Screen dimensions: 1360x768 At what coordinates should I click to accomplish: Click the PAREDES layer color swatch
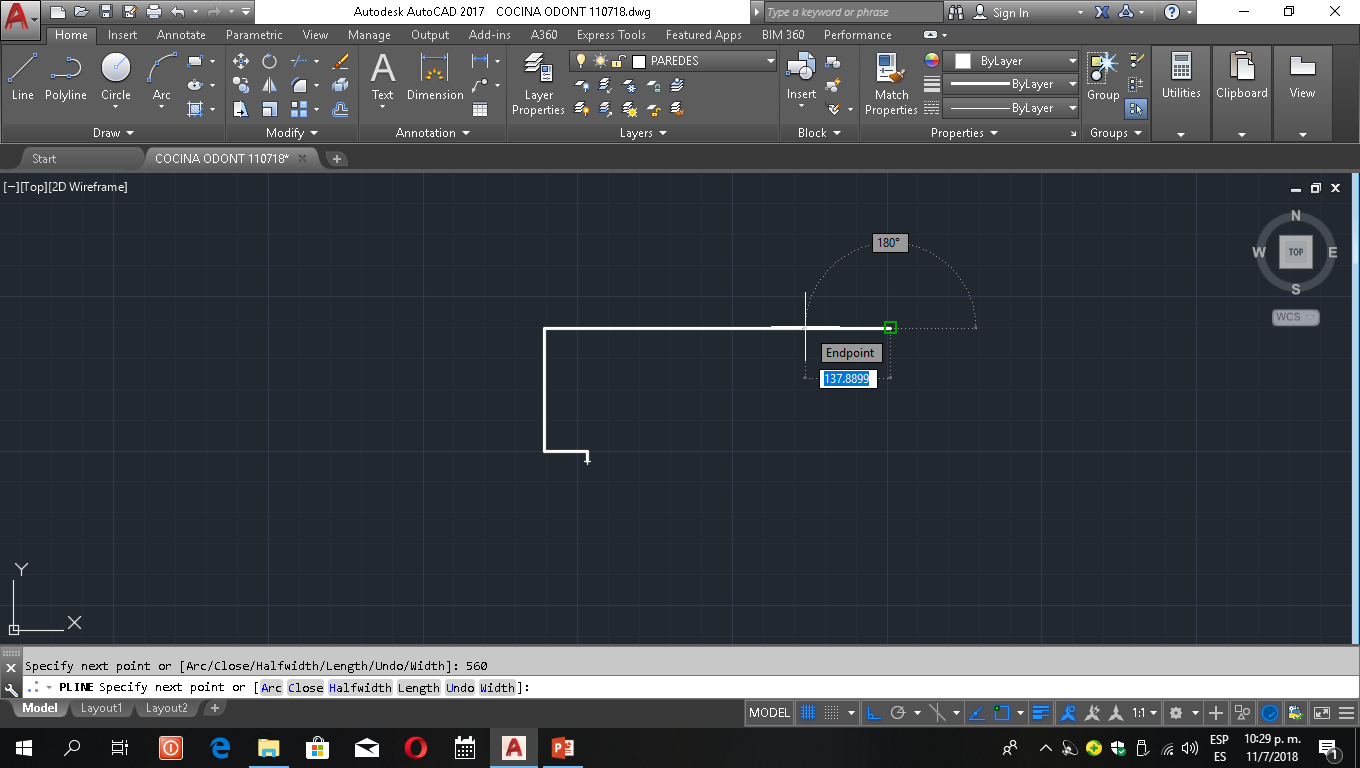[639, 61]
